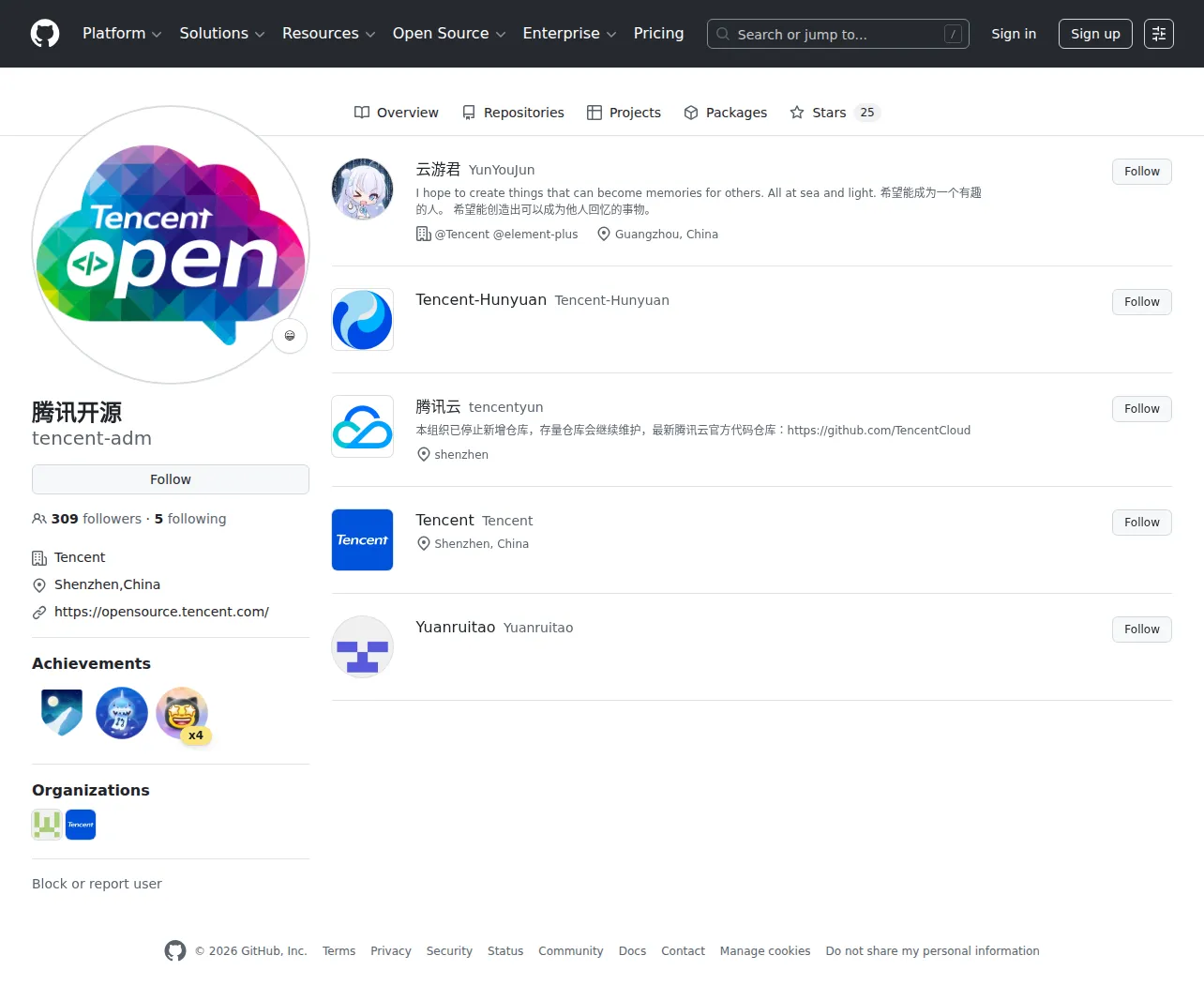Viewport: 1204px width, 1001px height.
Task: Open YunYouJun's avatar image
Action: coord(362,189)
